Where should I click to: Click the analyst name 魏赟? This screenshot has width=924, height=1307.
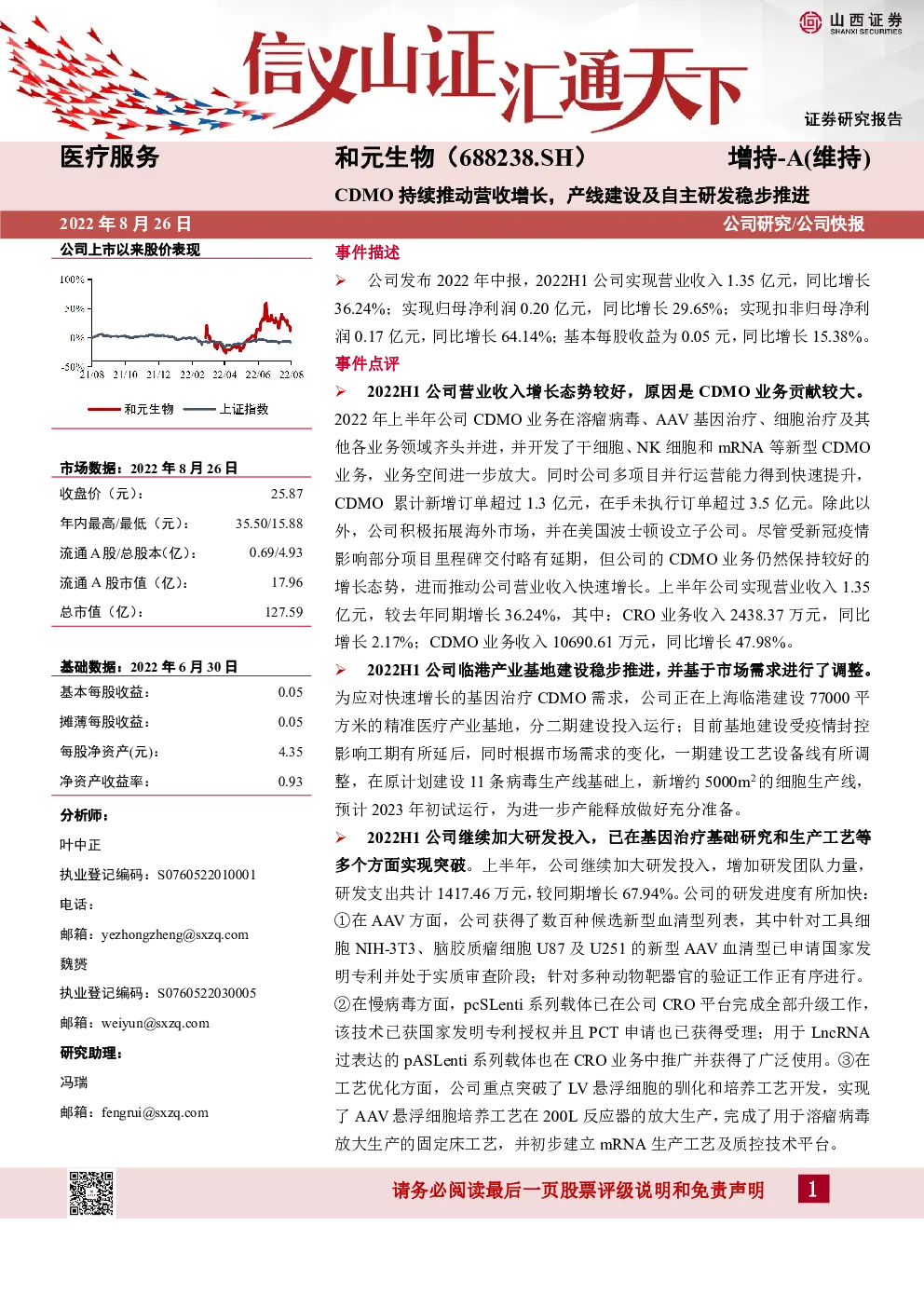(74, 964)
